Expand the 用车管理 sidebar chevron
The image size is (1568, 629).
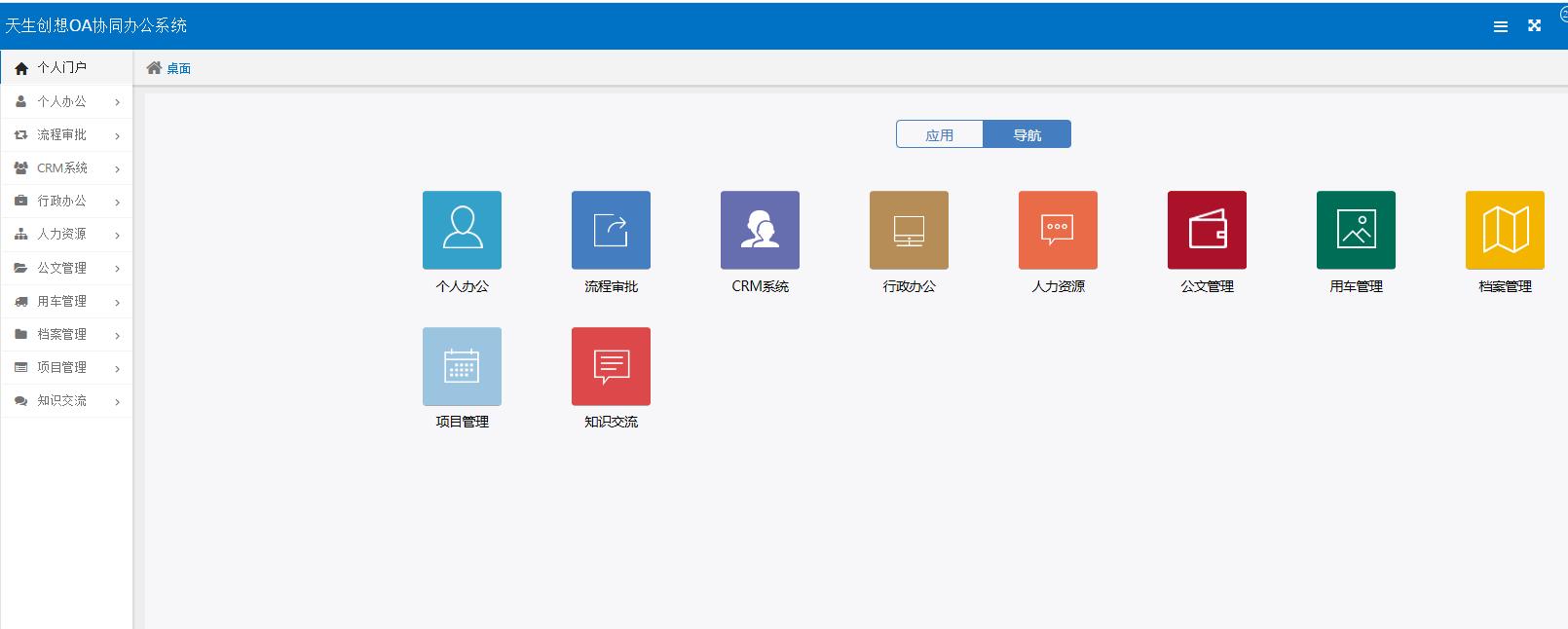point(117,302)
